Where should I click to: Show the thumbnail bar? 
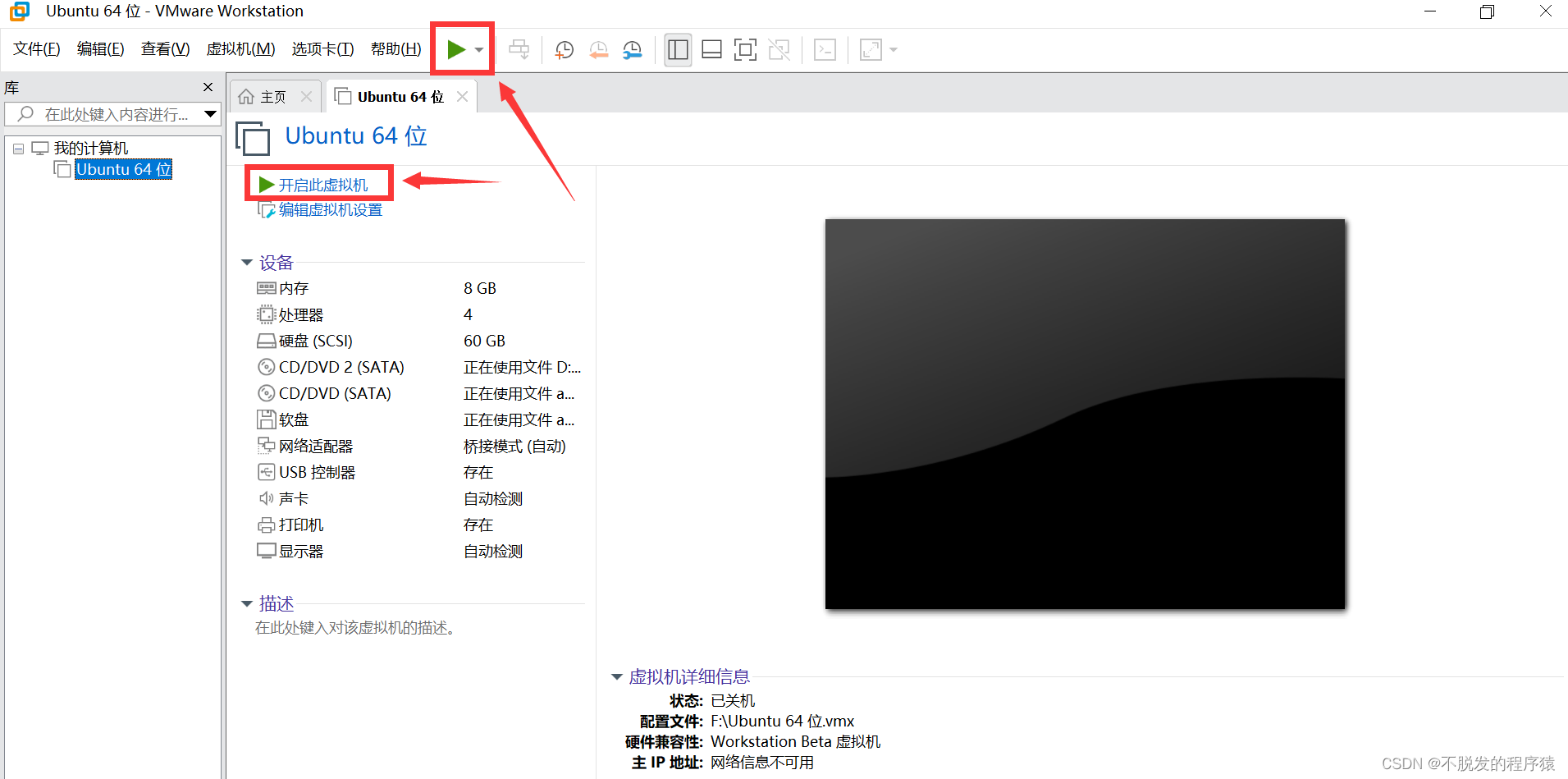711,49
